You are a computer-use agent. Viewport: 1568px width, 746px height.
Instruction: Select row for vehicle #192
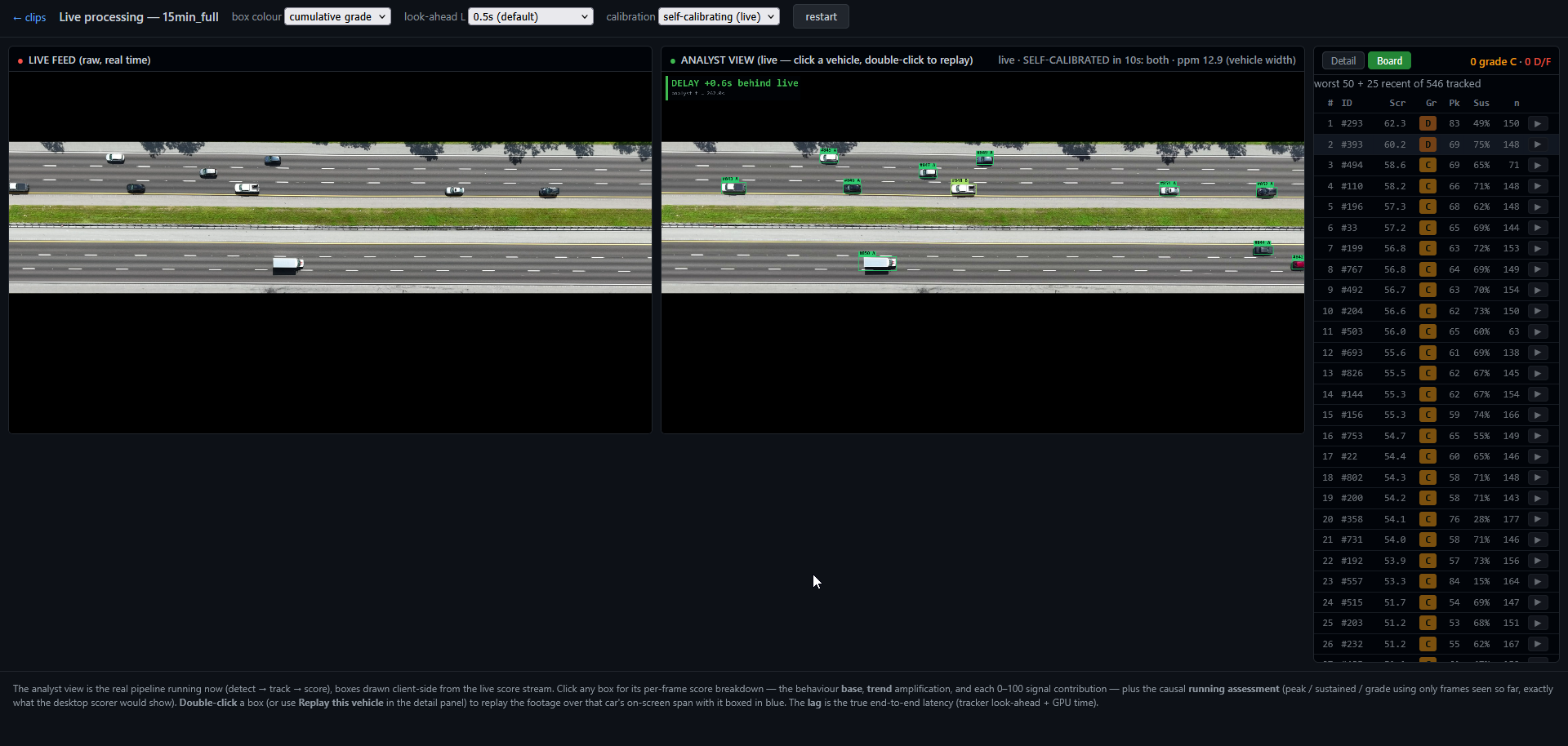pyautogui.click(x=1436, y=561)
